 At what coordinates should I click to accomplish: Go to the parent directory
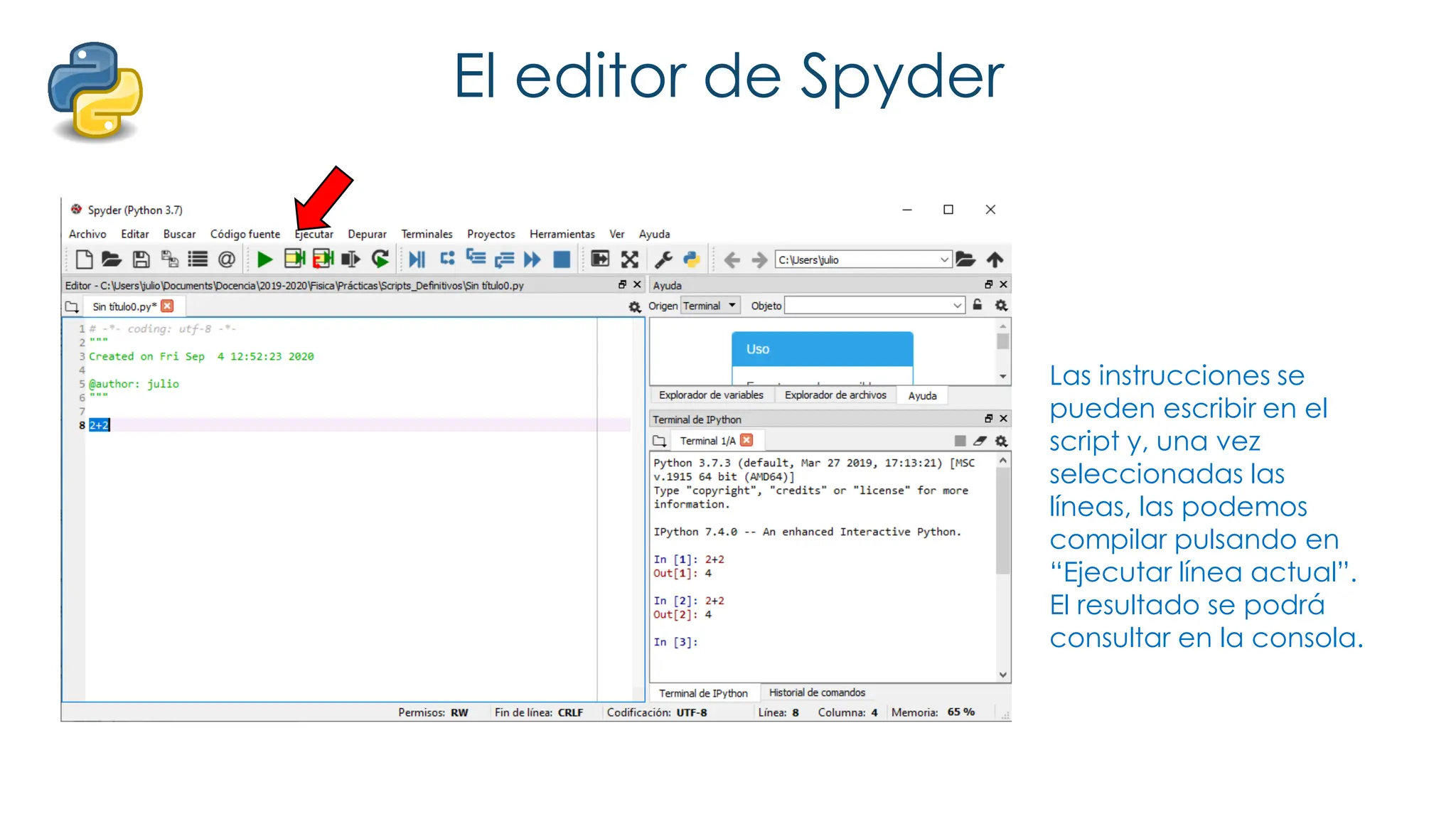click(x=995, y=259)
